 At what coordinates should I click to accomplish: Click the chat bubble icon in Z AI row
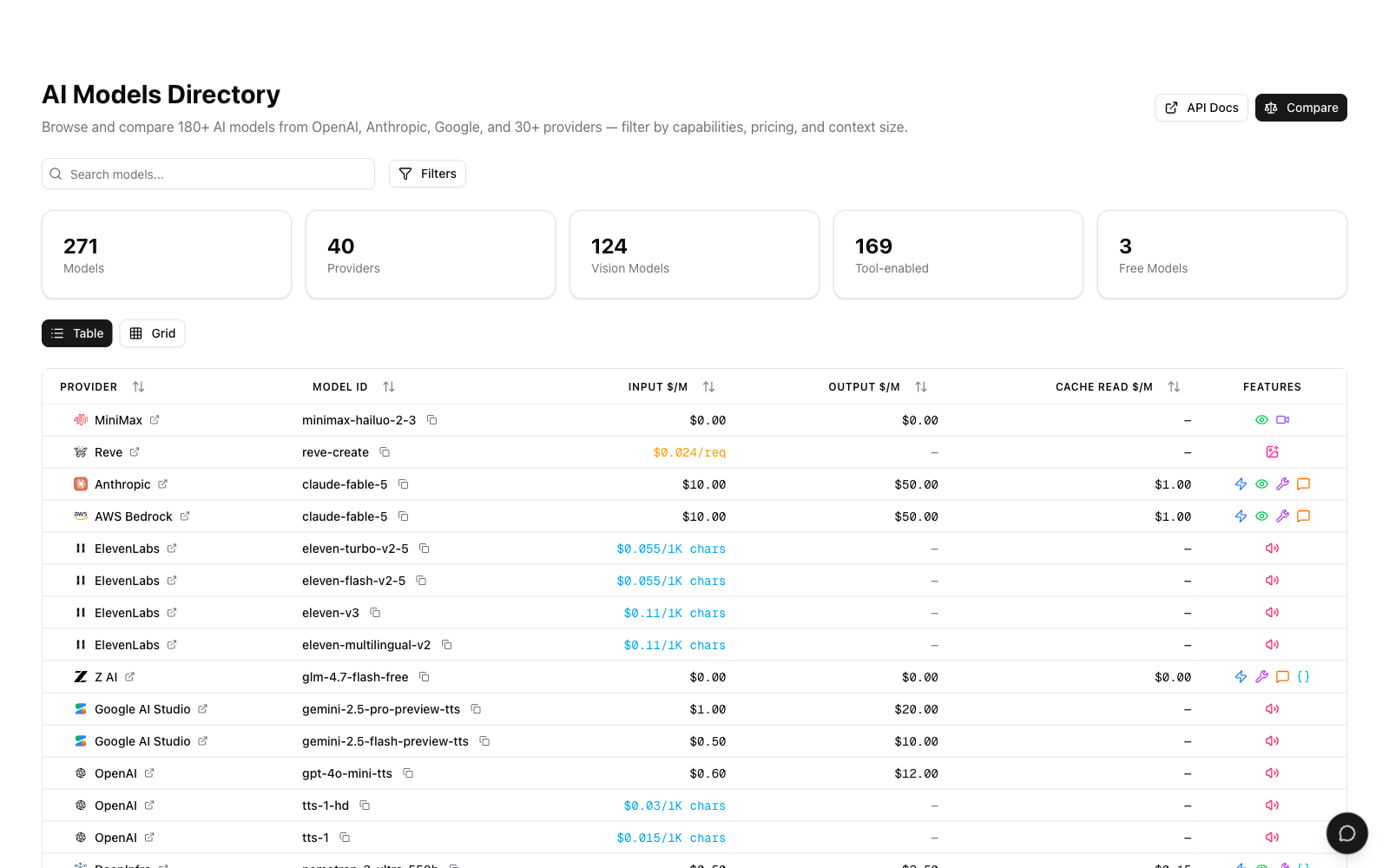pyautogui.click(x=1282, y=677)
